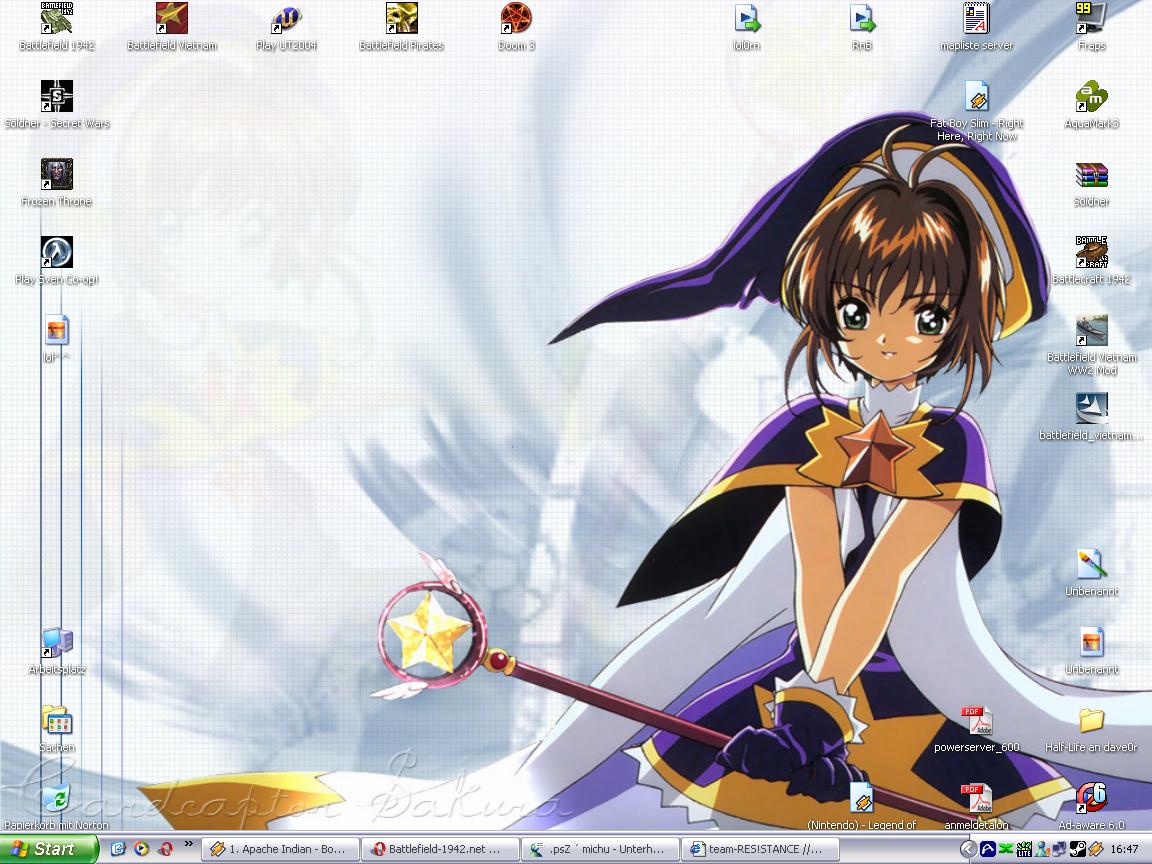Launch Opera from the Quick Launch bar
The width and height of the screenshot is (1152, 864).
[x=165, y=849]
